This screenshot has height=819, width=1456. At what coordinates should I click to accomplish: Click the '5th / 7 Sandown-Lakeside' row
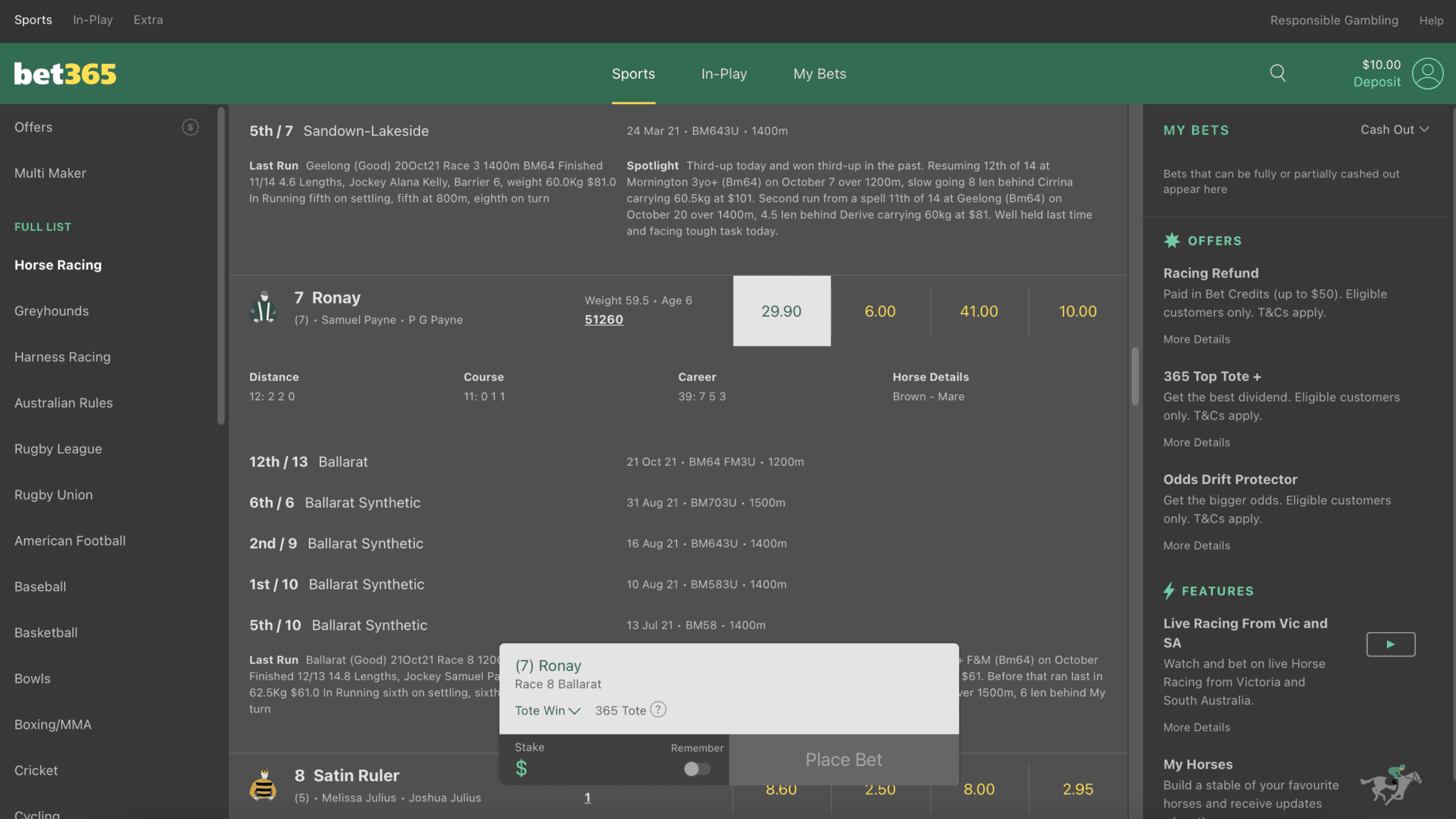click(x=678, y=131)
